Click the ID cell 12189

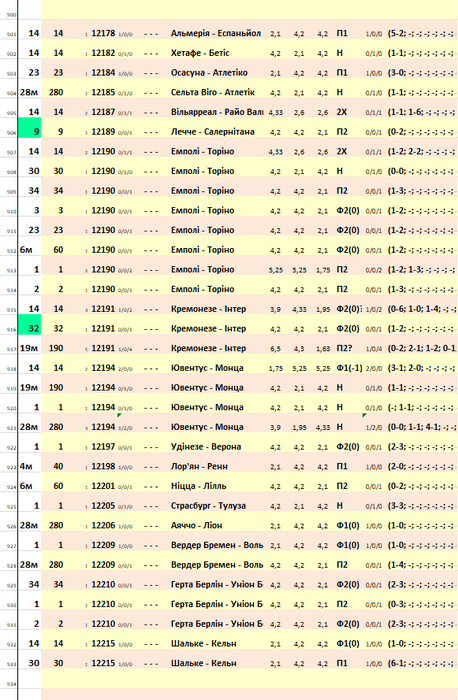tap(103, 132)
